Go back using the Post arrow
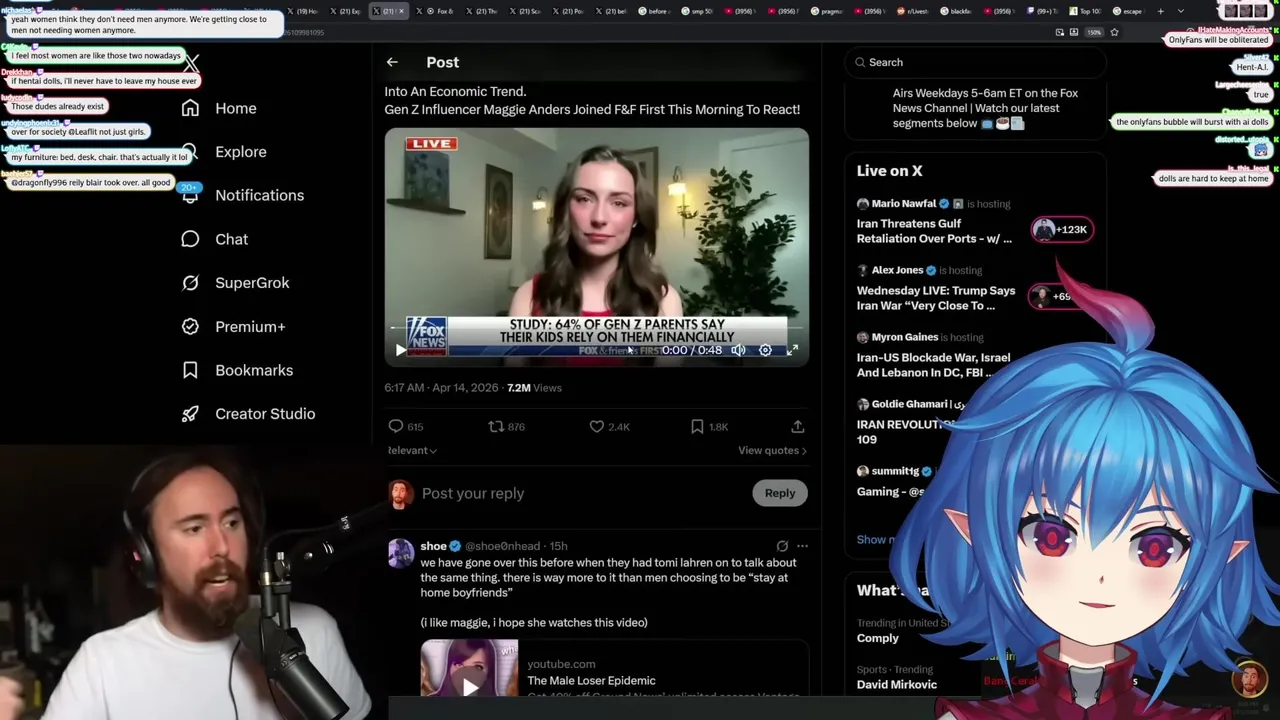The image size is (1280, 720). [x=392, y=62]
